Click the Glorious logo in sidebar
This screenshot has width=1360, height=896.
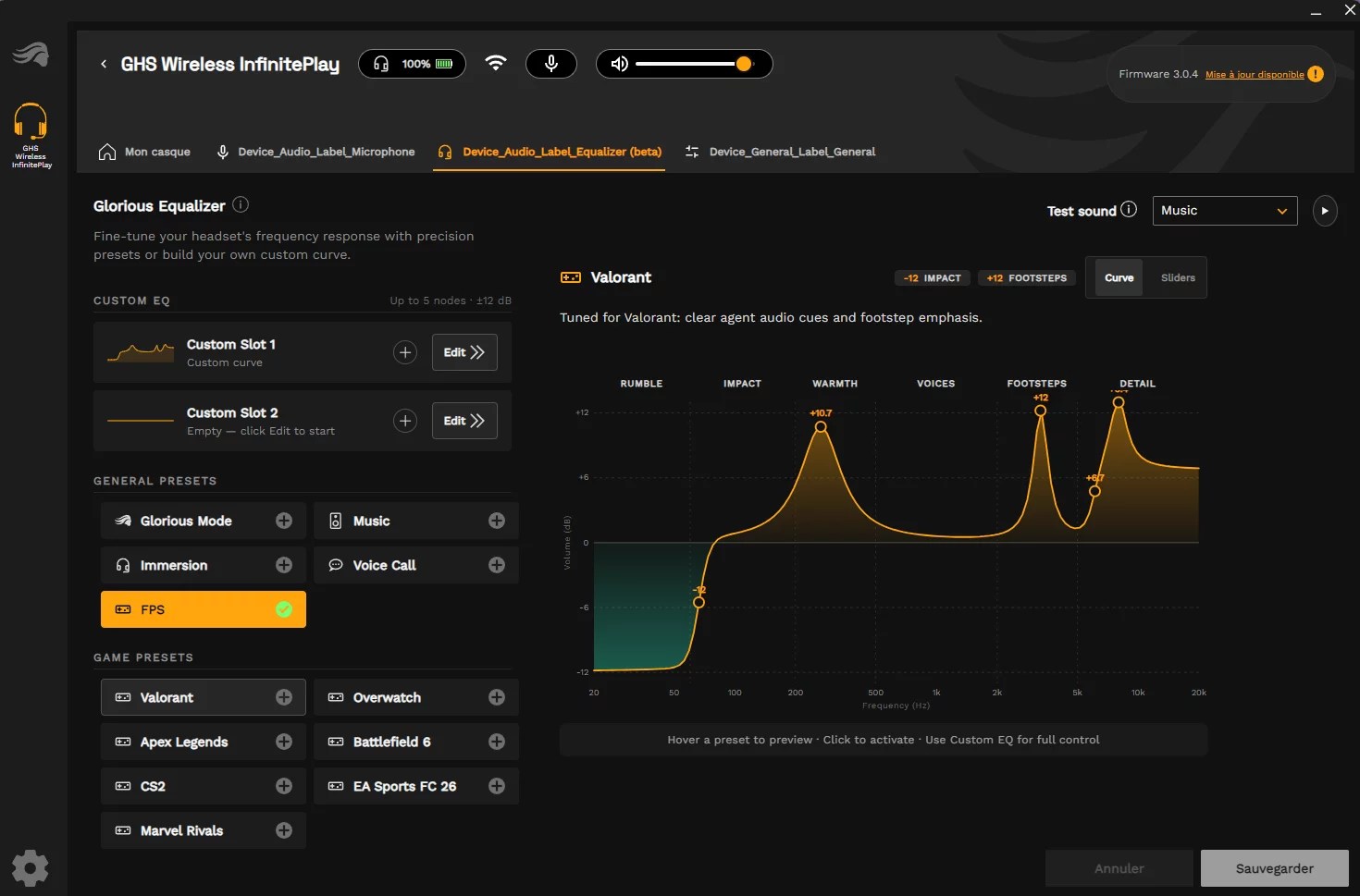coord(31,54)
